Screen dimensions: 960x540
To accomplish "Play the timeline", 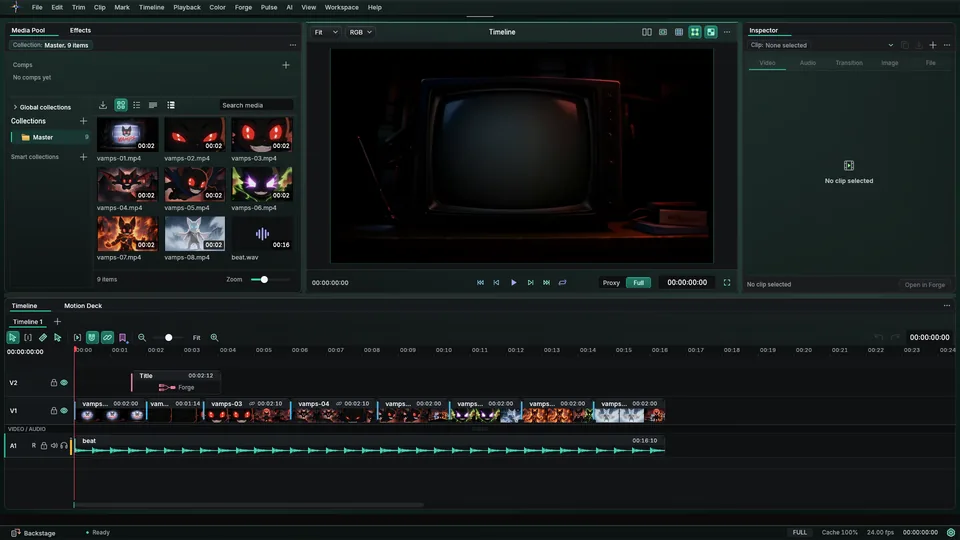I will pos(514,283).
